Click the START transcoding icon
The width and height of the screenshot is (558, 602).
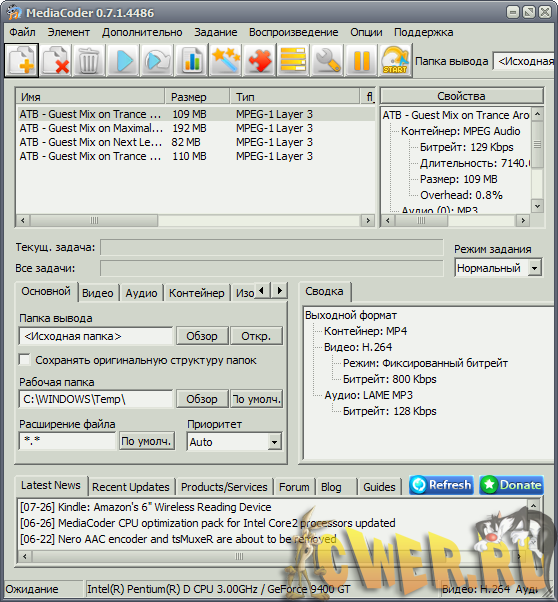tap(396, 60)
